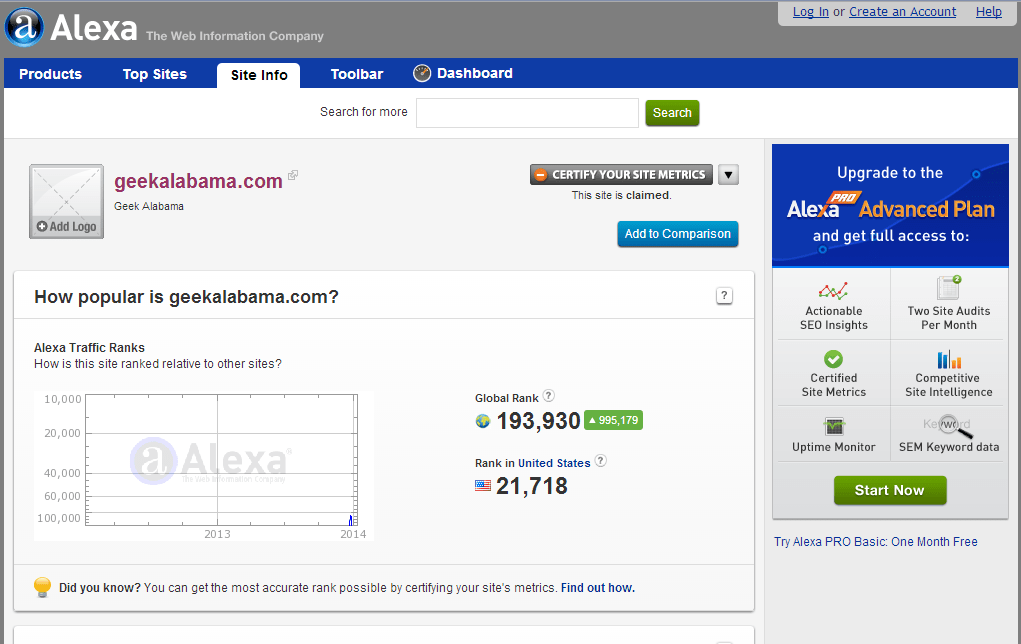
Task: Click the Start Now button
Action: coord(889,490)
